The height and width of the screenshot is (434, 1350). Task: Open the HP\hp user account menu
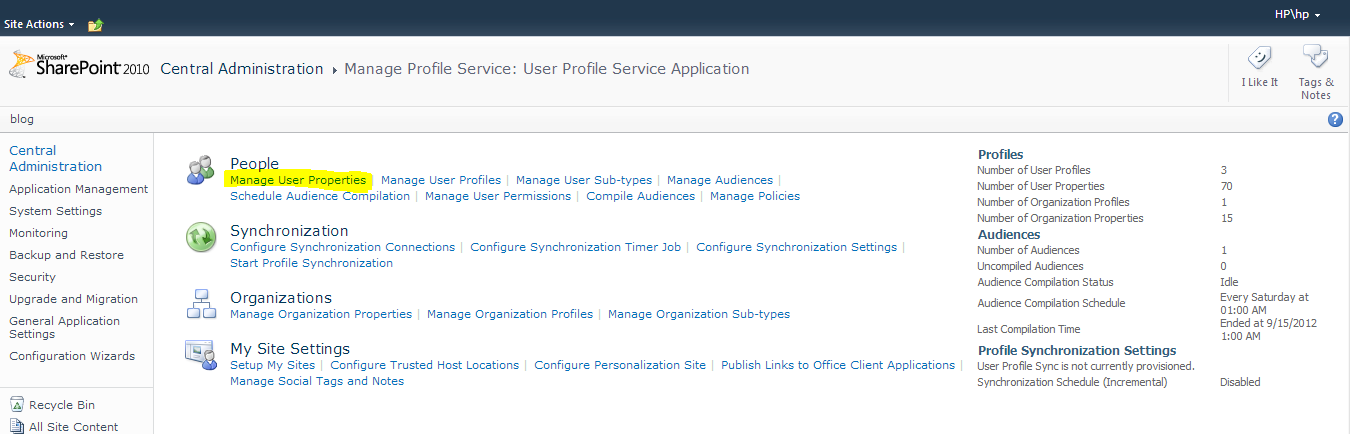1297,15
